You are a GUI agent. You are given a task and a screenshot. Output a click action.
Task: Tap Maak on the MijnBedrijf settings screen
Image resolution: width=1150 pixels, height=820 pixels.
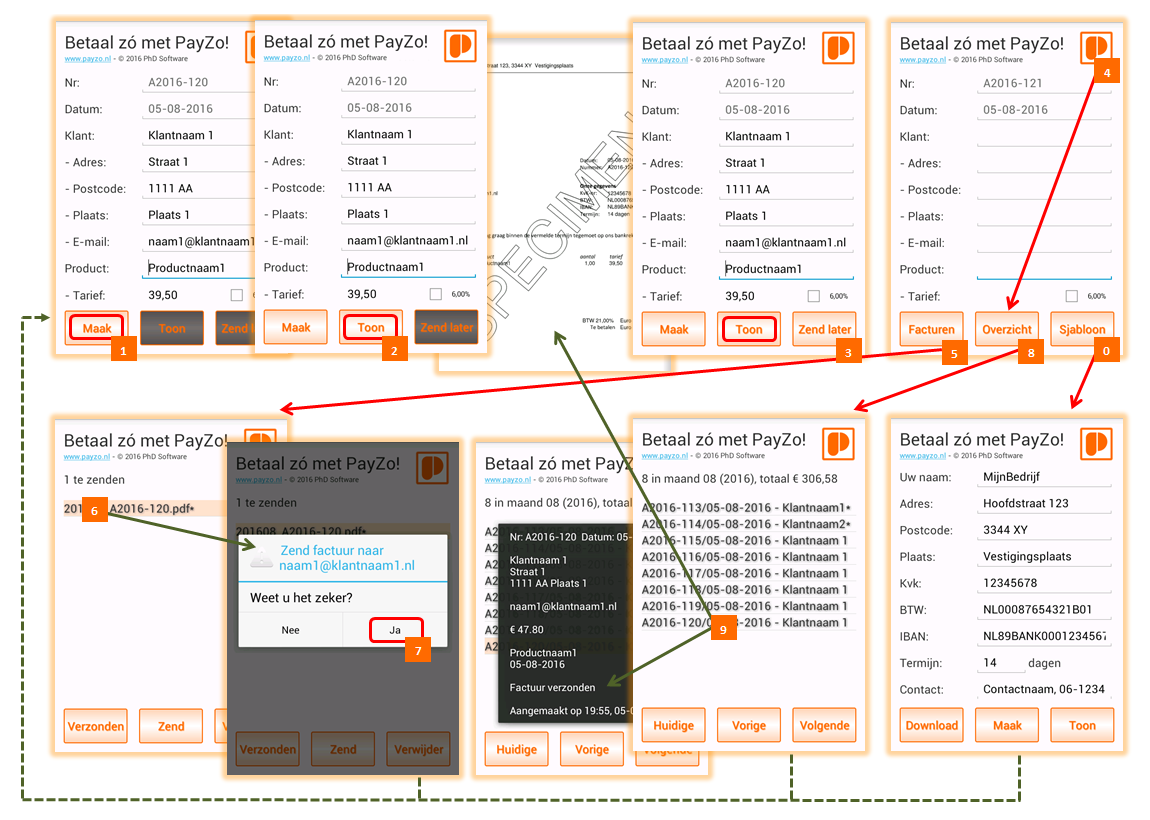tap(1007, 725)
